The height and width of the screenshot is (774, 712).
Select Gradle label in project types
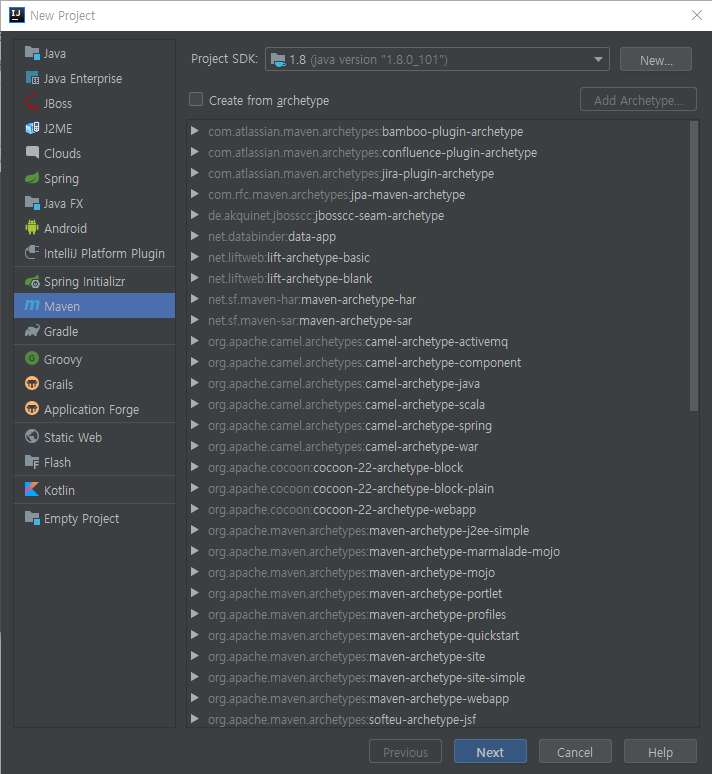pyautogui.click(x=61, y=331)
